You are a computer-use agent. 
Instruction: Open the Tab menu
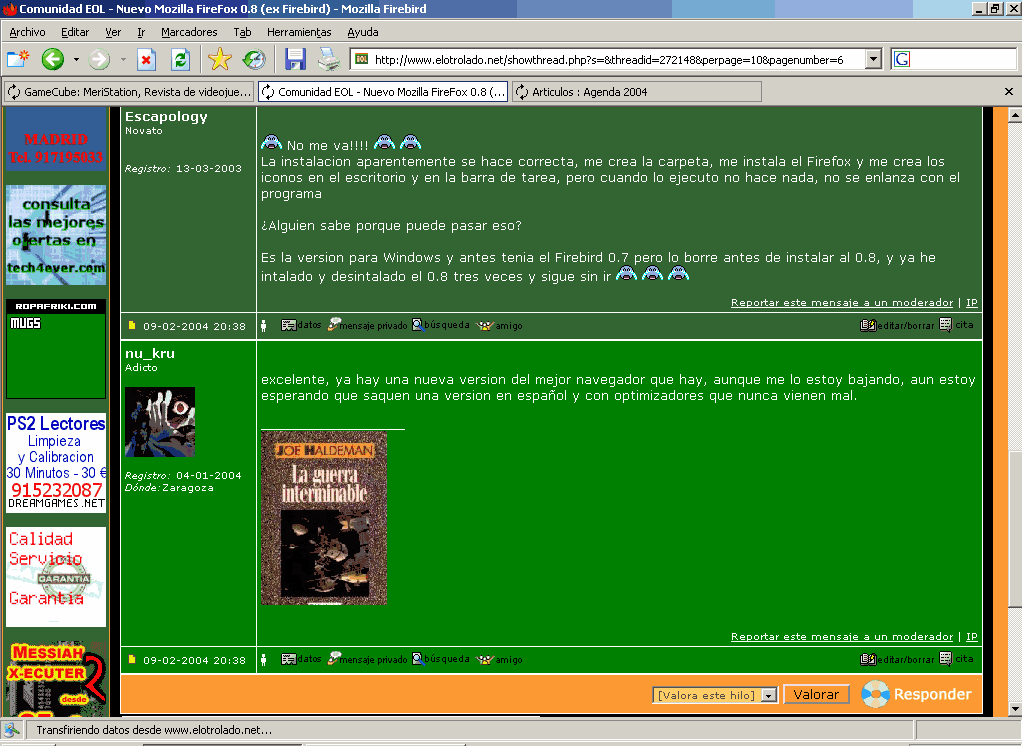coord(242,32)
